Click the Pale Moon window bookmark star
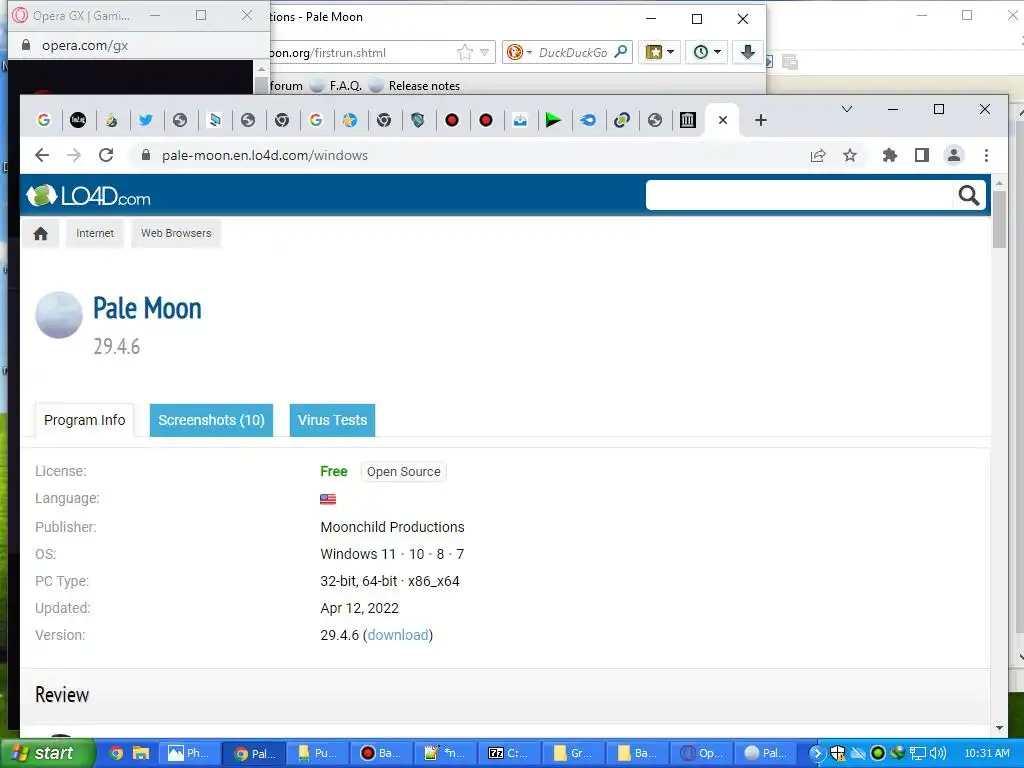Image resolution: width=1024 pixels, height=768 pixels. [x=464, y=52]
